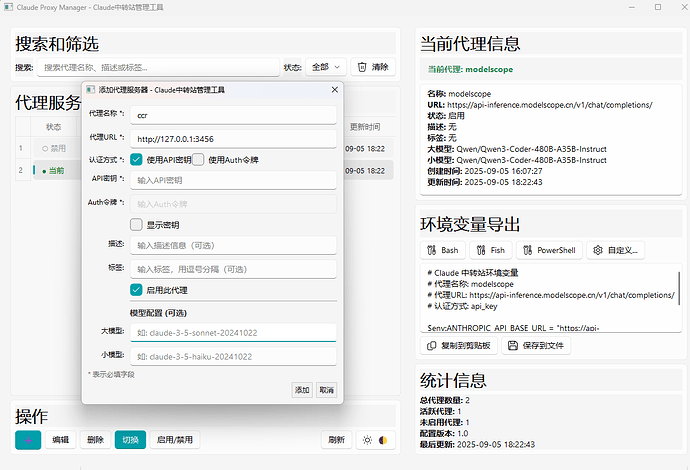Click the trash clear-filter button
690x470 pixels.
click(373, 67)
